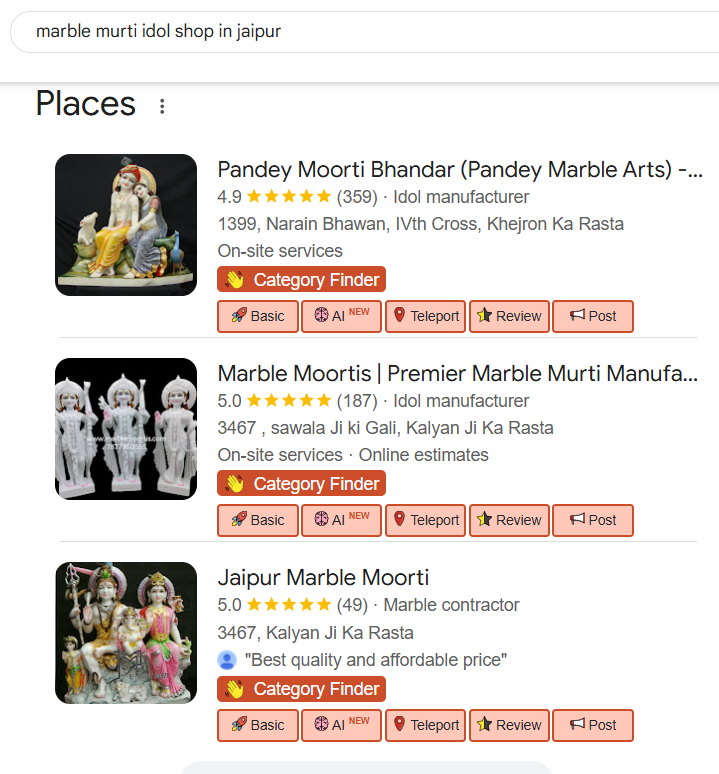719x774 pixels.
Task: Open Category Finder for Marble Moortis listing
Action: point(301,484)
